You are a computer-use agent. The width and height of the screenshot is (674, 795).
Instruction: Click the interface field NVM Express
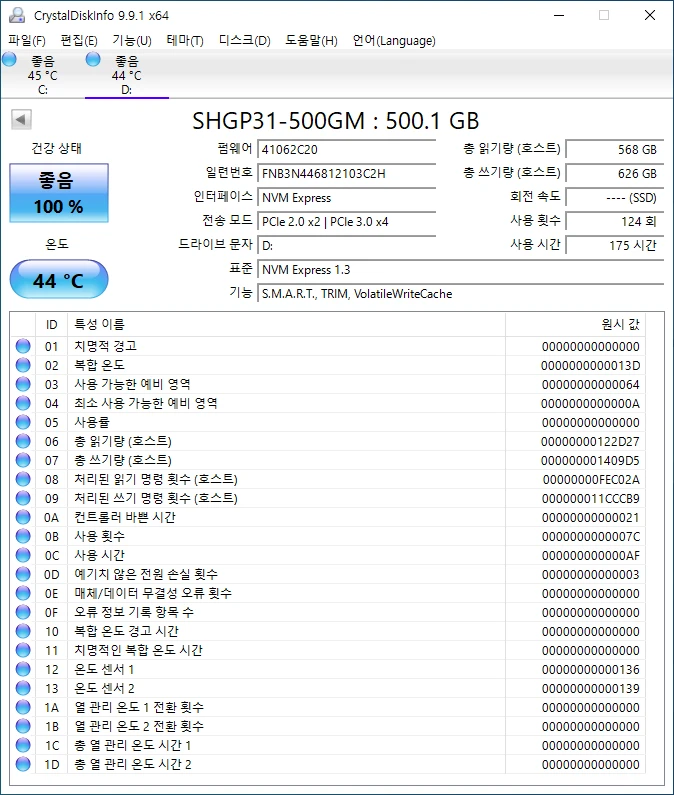pos(347,198)
